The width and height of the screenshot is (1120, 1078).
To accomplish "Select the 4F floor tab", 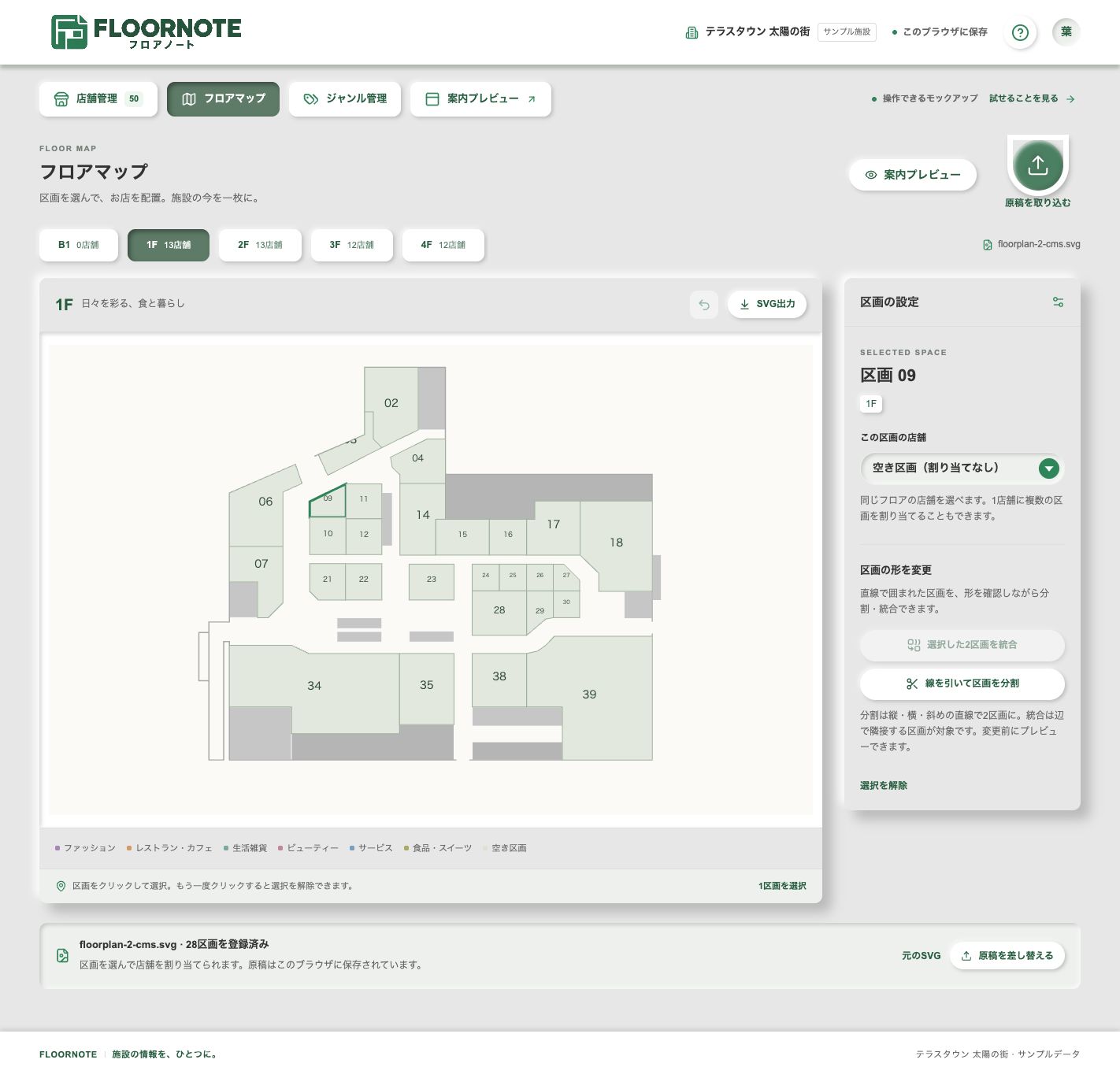I will click(443, 245).
